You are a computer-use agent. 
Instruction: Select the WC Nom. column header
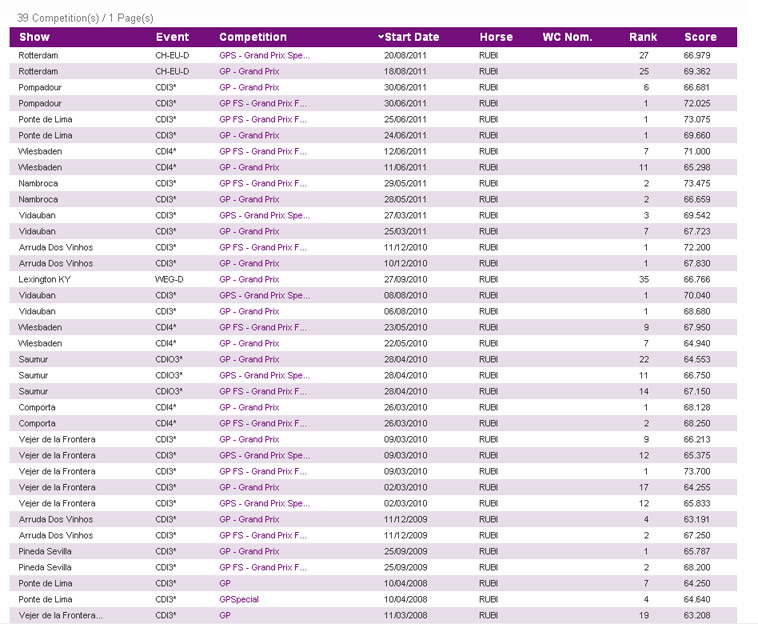tap(567, 37)
